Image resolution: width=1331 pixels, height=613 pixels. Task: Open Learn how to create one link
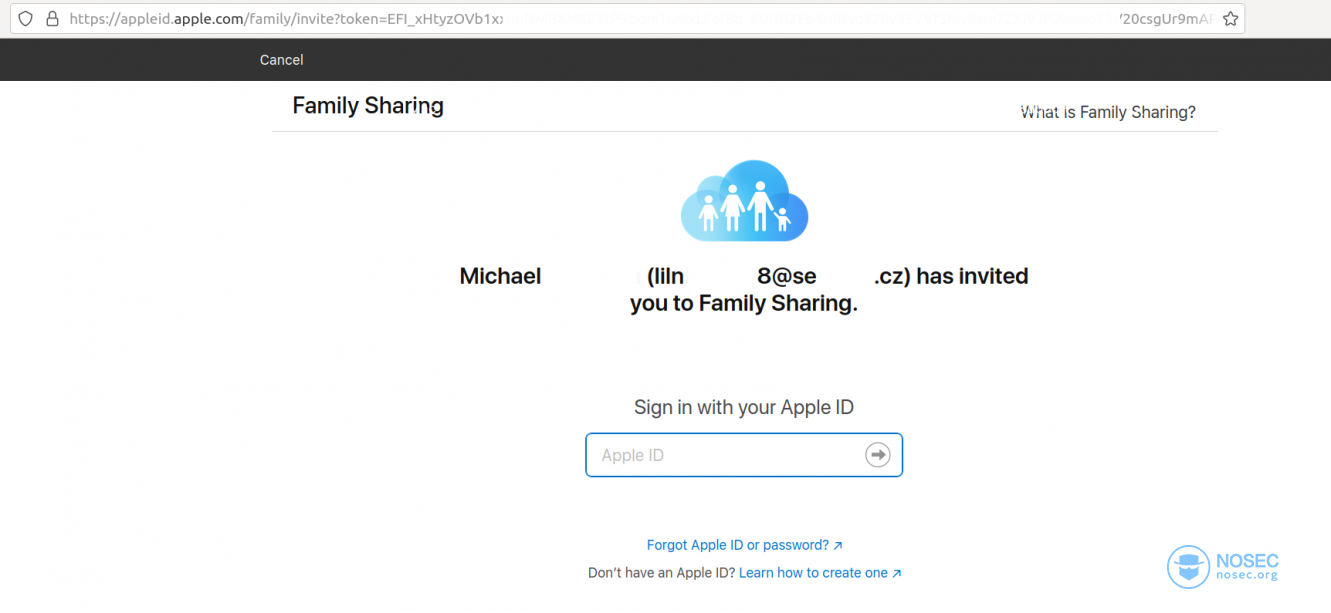pyautogui.click(x=820, y=573)
